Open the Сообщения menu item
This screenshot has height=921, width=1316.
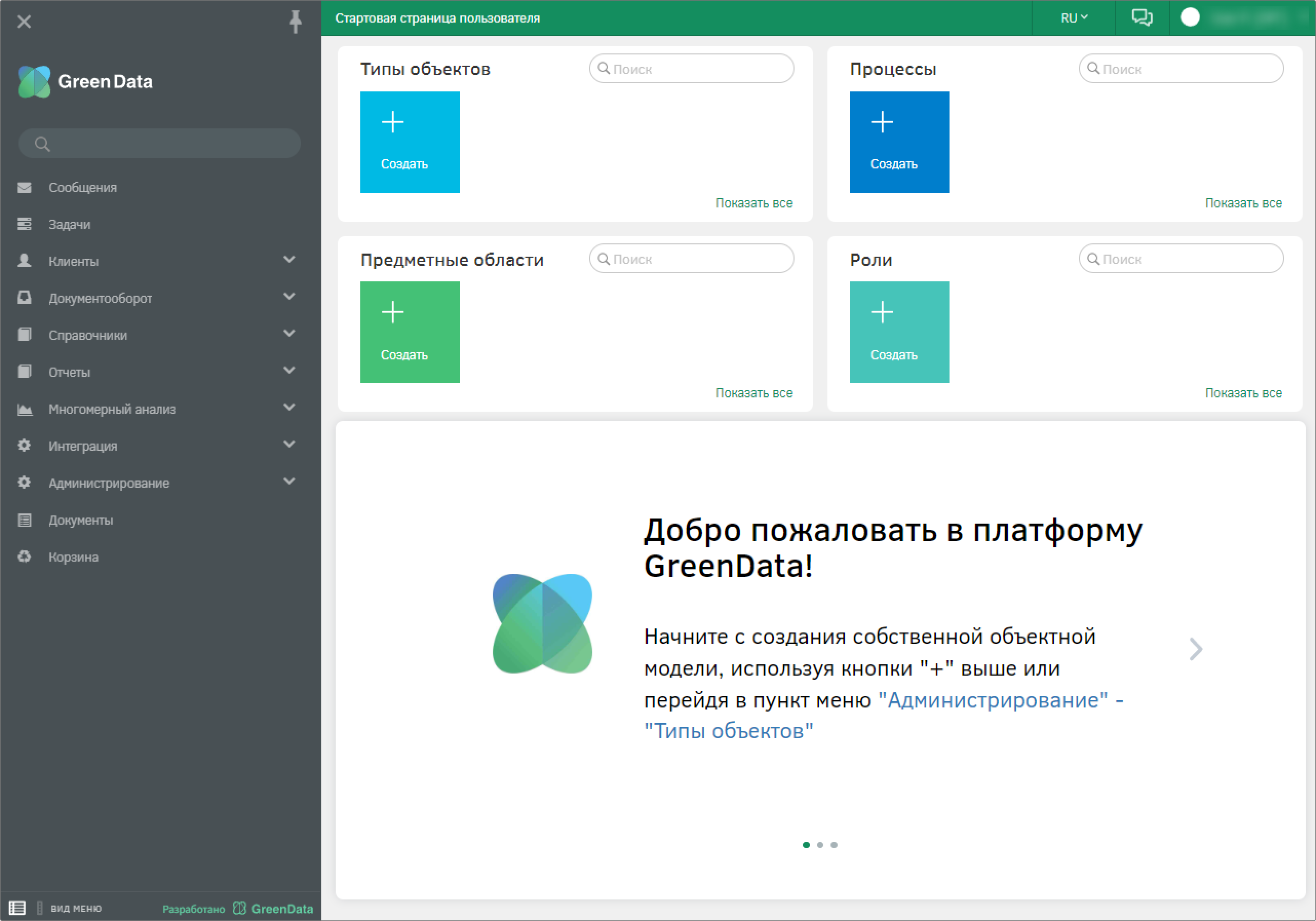pyautogui.click(x=83, y=187)
